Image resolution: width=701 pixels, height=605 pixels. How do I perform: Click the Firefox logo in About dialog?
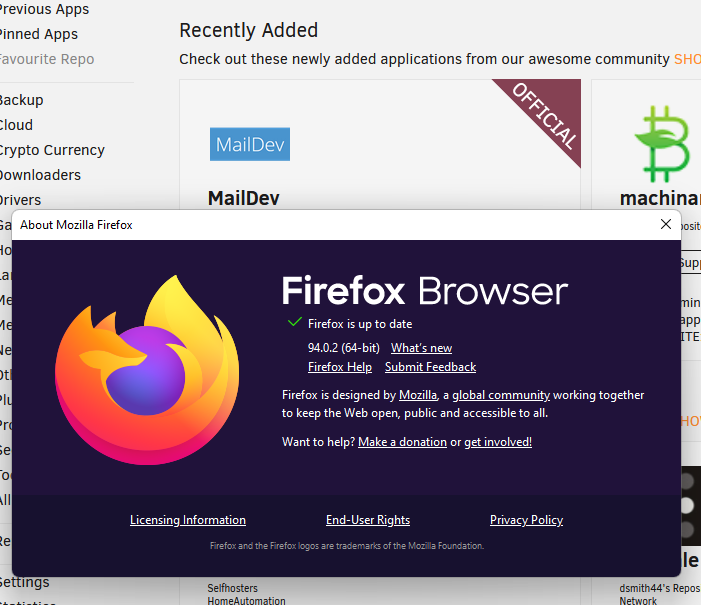point(147,370)
